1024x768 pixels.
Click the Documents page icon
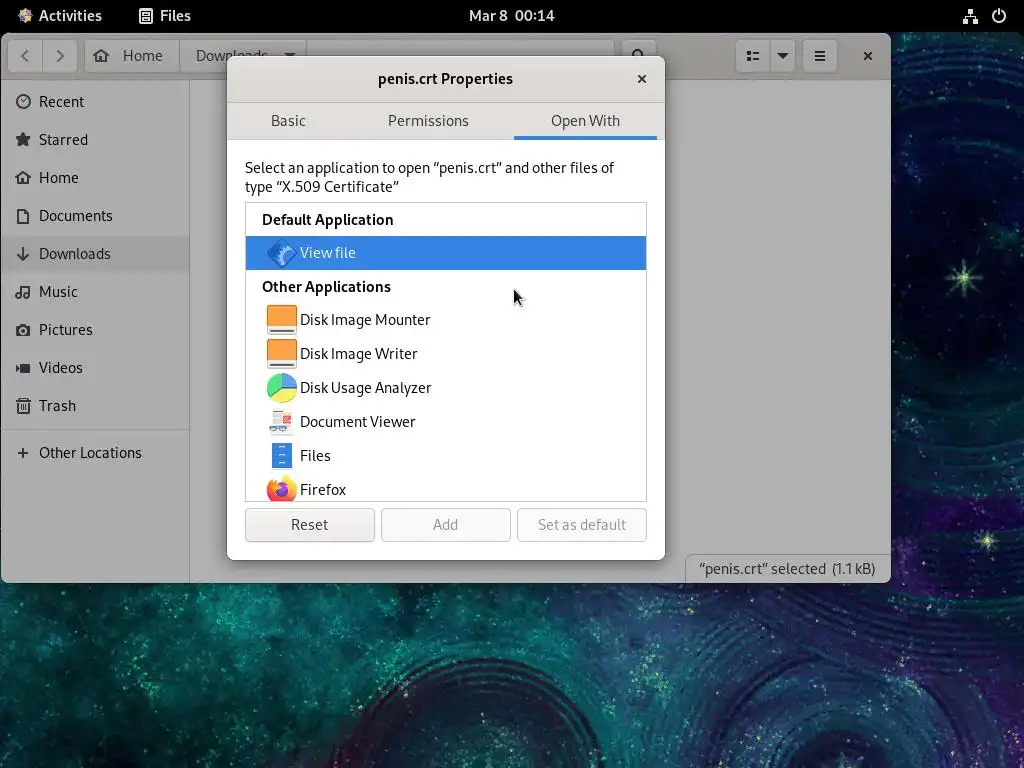[x=23, y=216]
